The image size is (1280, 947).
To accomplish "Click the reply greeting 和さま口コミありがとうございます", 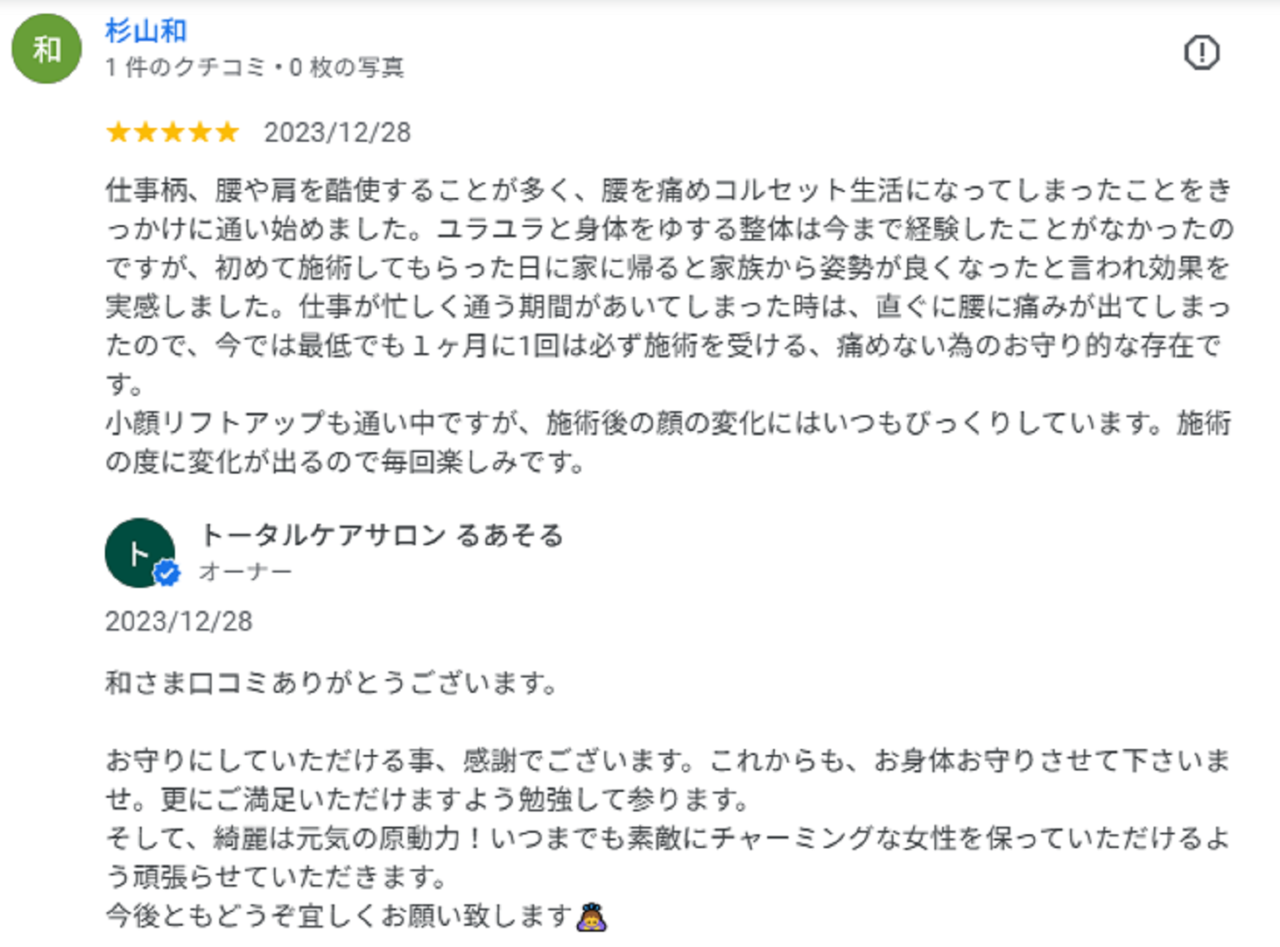I will click(330, 685).
